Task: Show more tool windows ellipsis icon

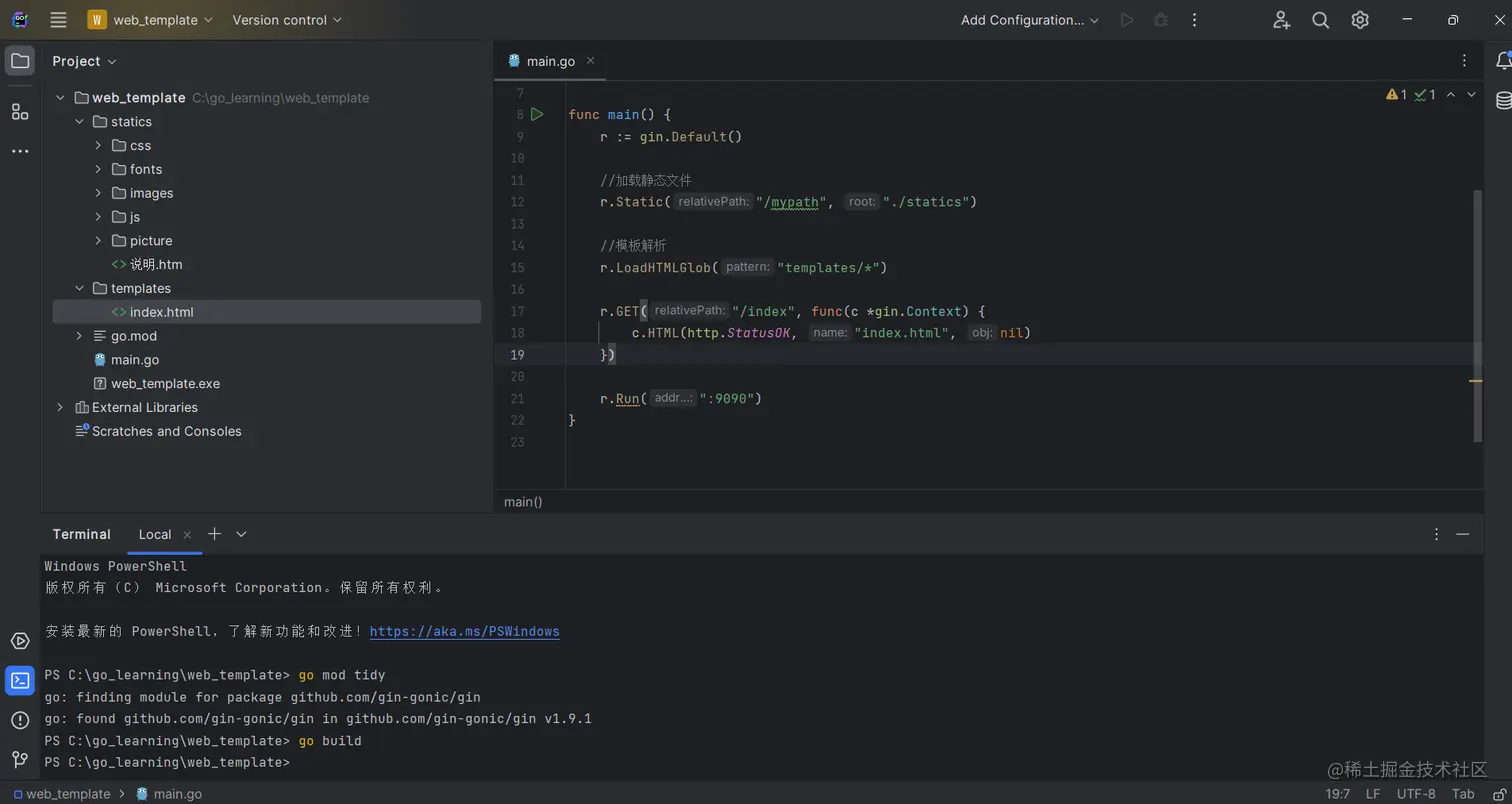Action: point(20,151)
